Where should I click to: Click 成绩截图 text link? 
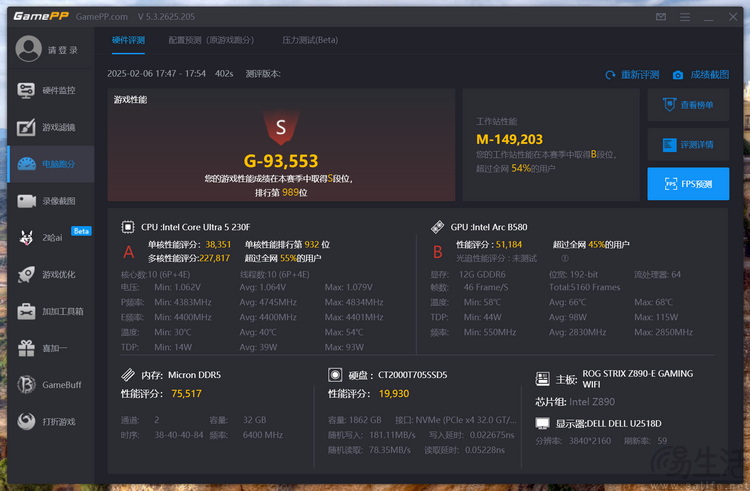click(x=710, y=75)
